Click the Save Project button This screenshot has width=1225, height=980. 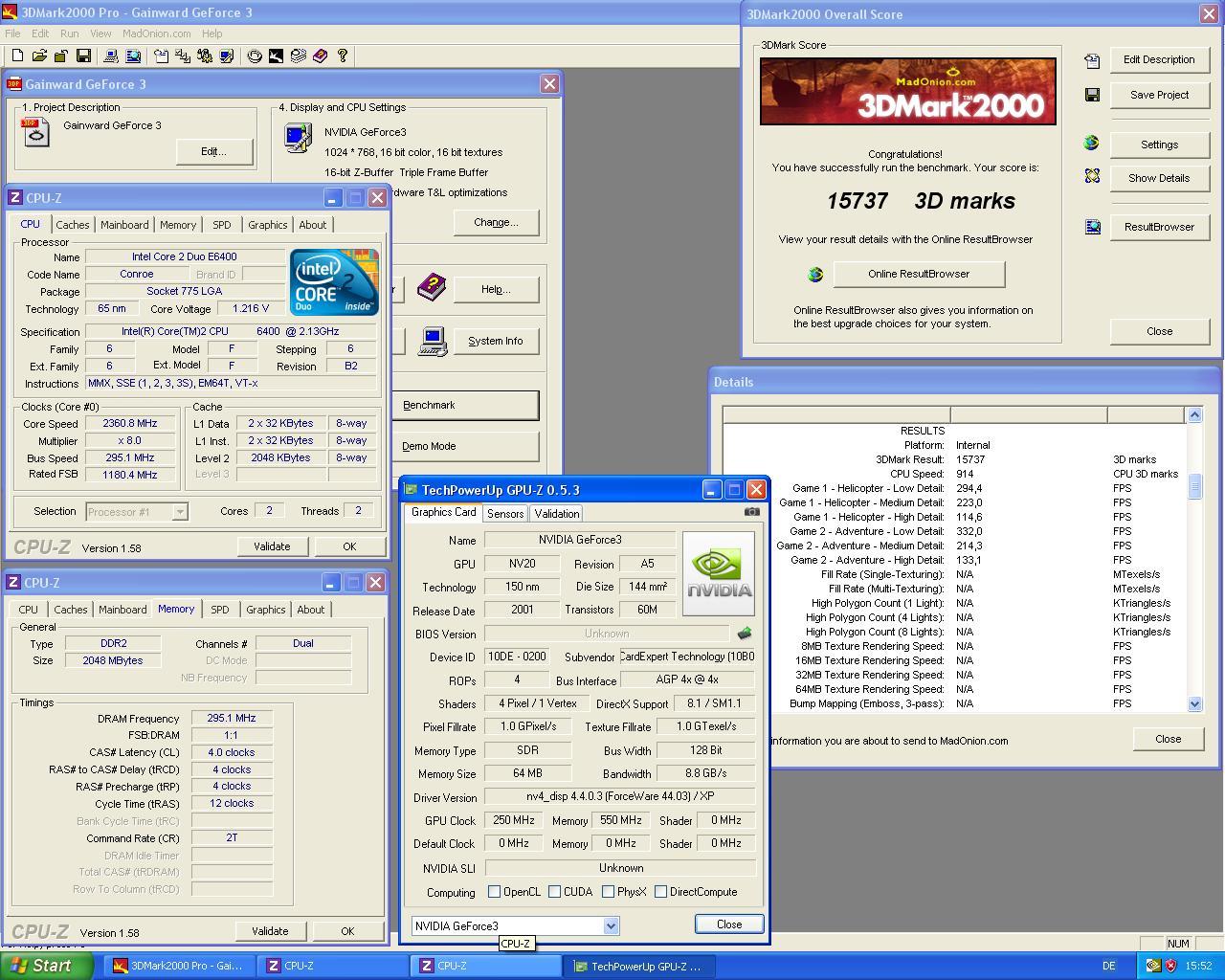tap(1159, 95)
